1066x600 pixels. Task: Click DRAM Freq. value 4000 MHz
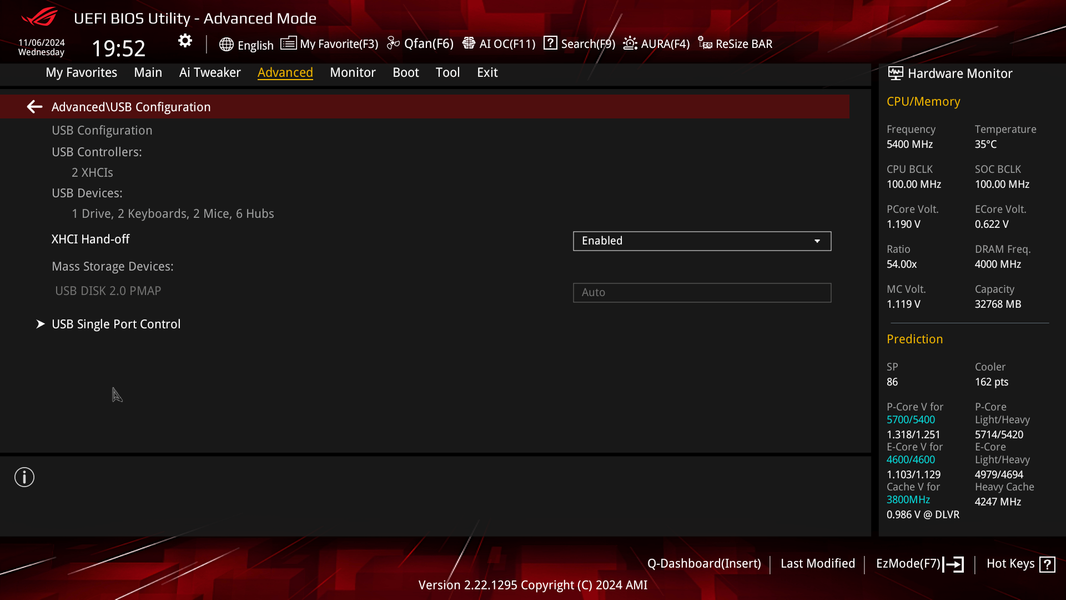(997, 264)
